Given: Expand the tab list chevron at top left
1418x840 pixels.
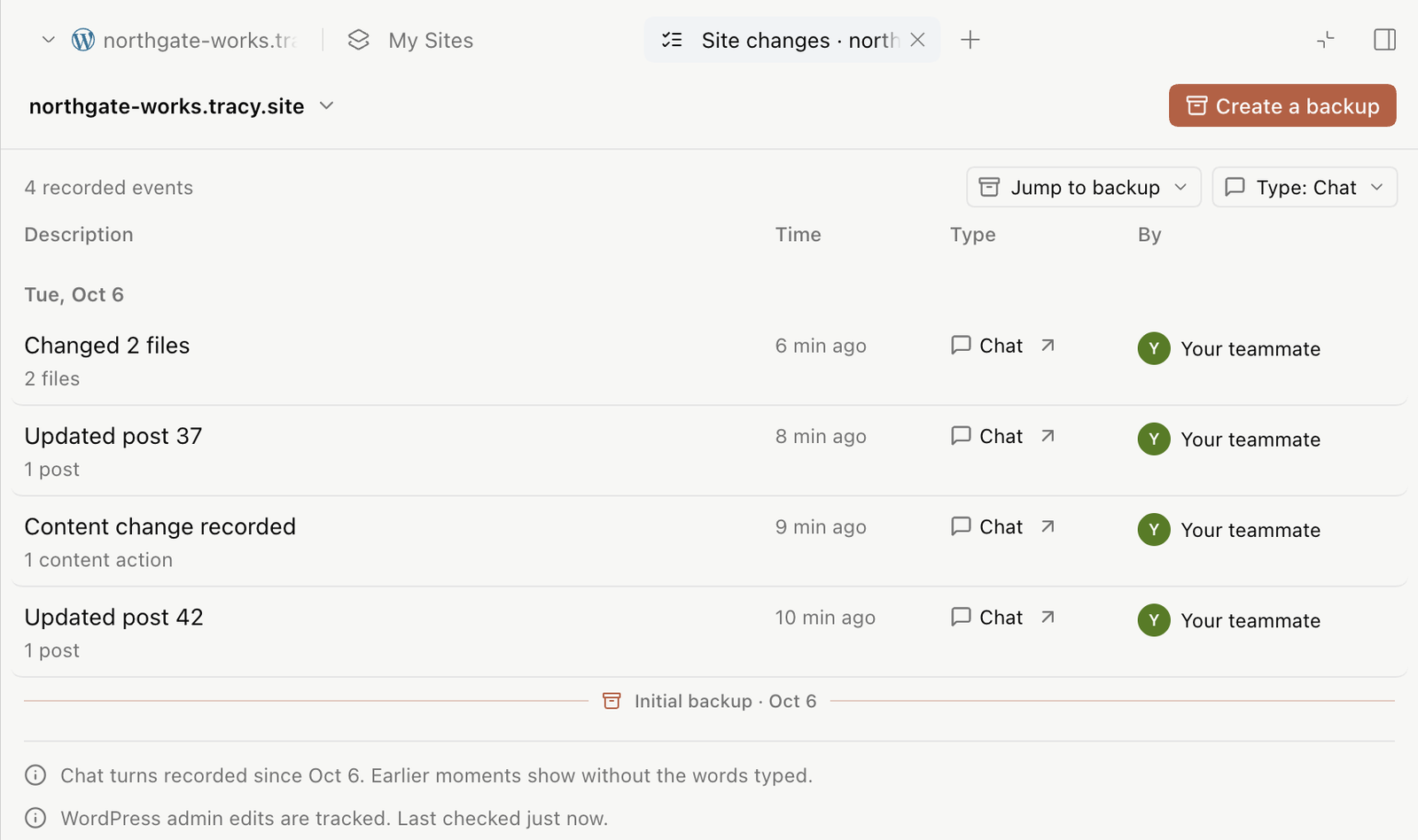Looking at the screenshot, I should pyautogui.click(x=49, y=40).
